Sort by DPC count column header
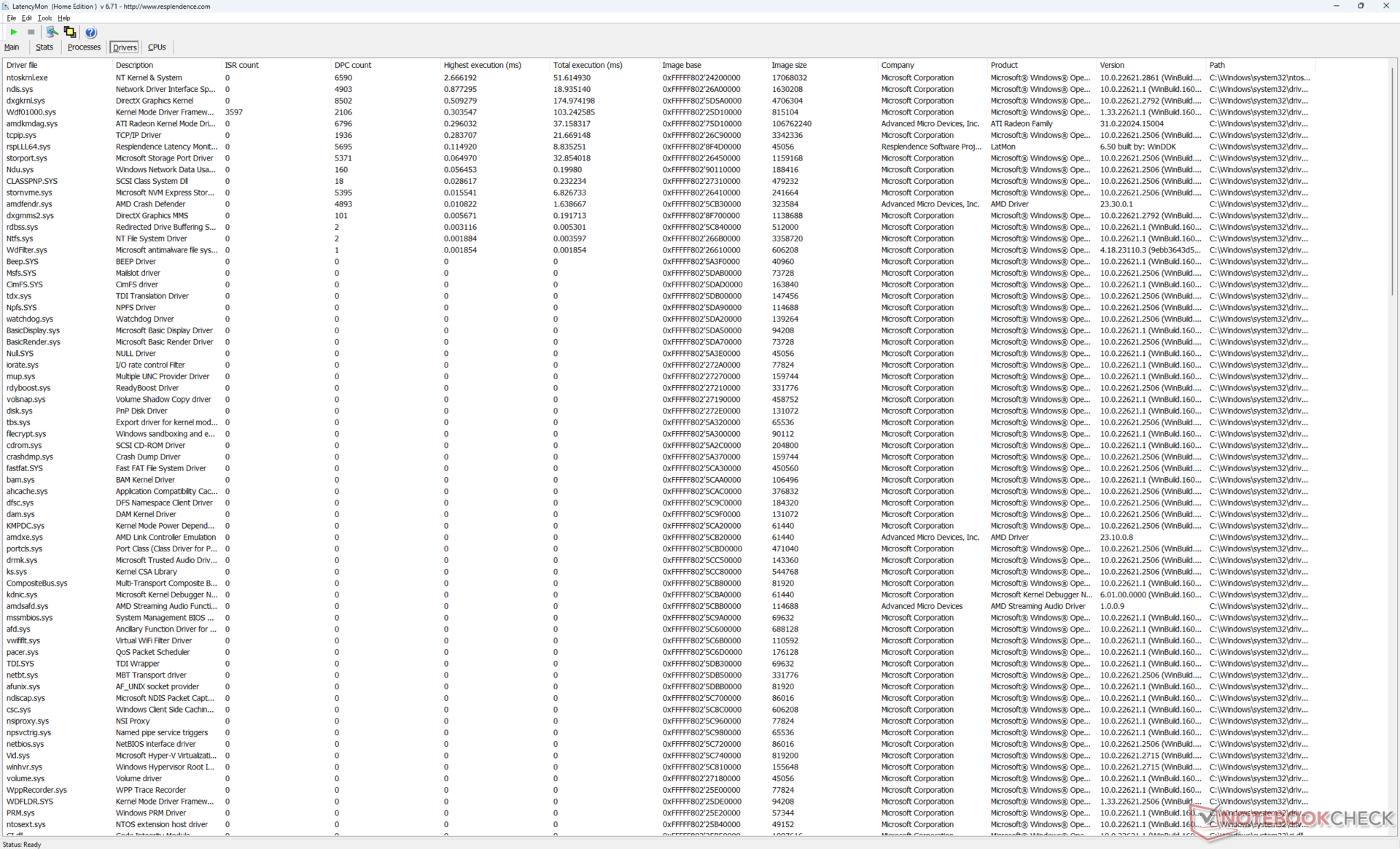 coord(353,65)
